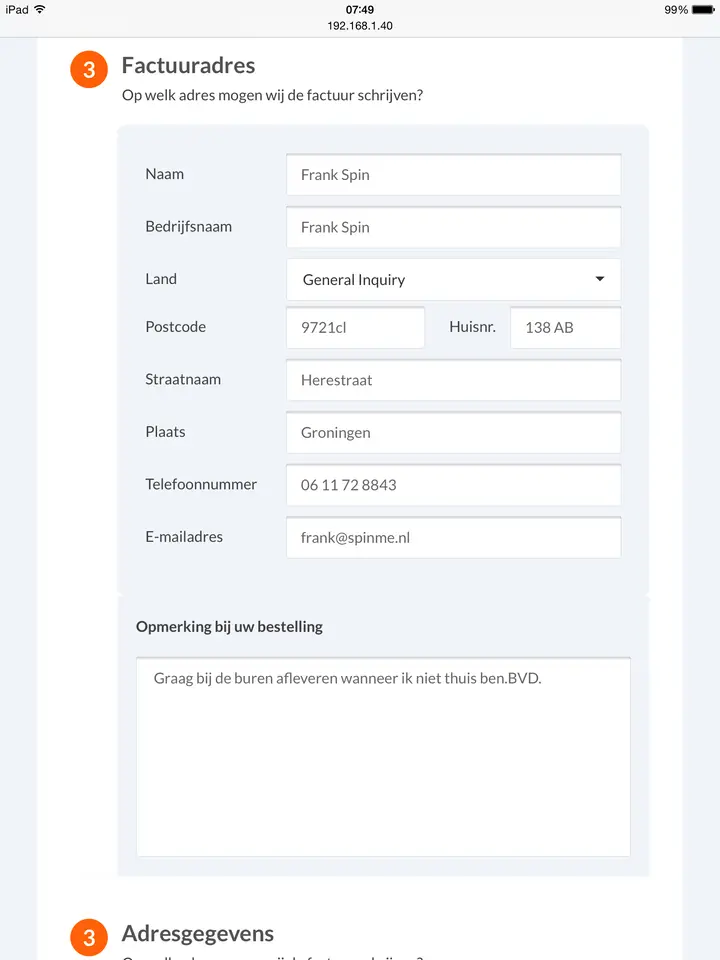Click the Straatnaam label
This screenshot has height=960, width=720.
(183, 380)
